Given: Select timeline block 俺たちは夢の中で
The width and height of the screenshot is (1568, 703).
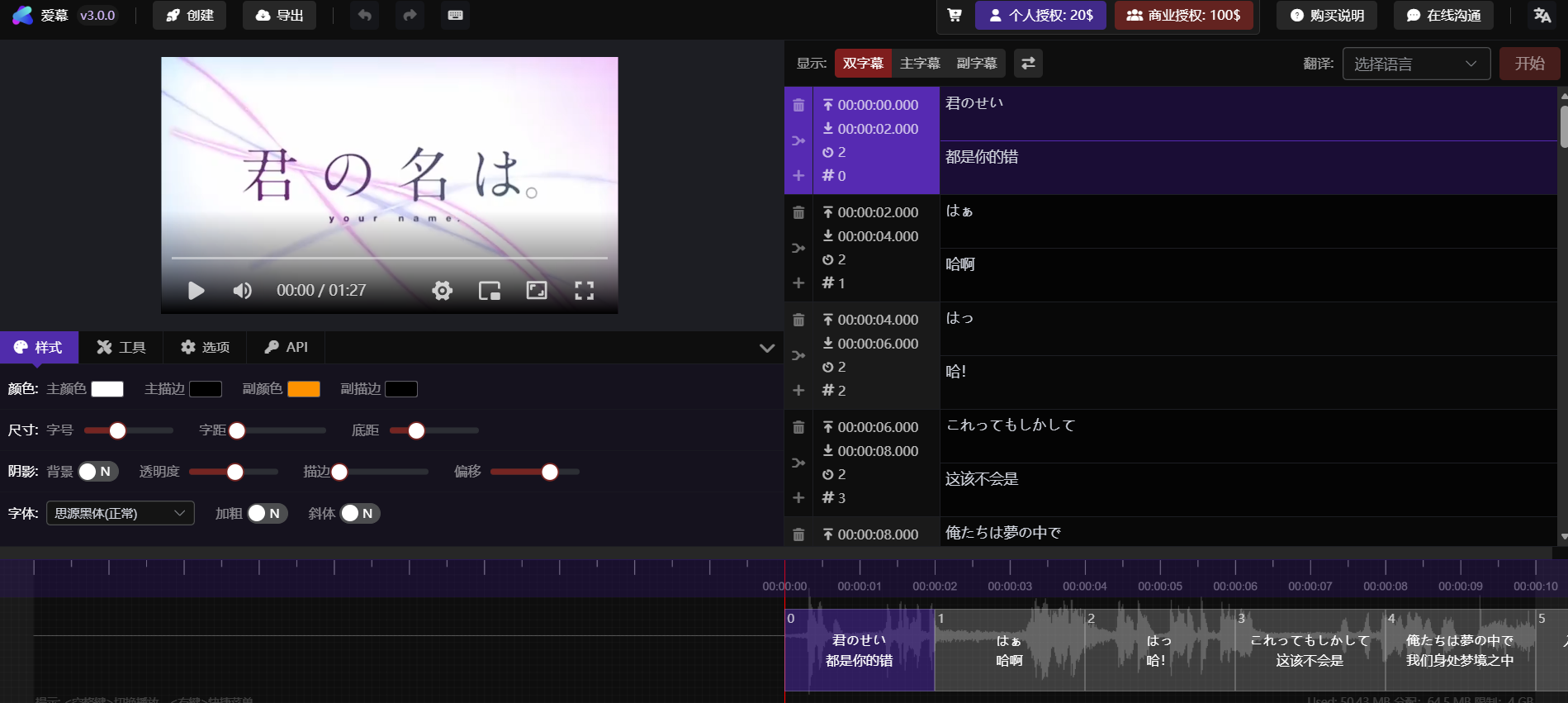Looking at the screenshot, I should click(1460, 650).
